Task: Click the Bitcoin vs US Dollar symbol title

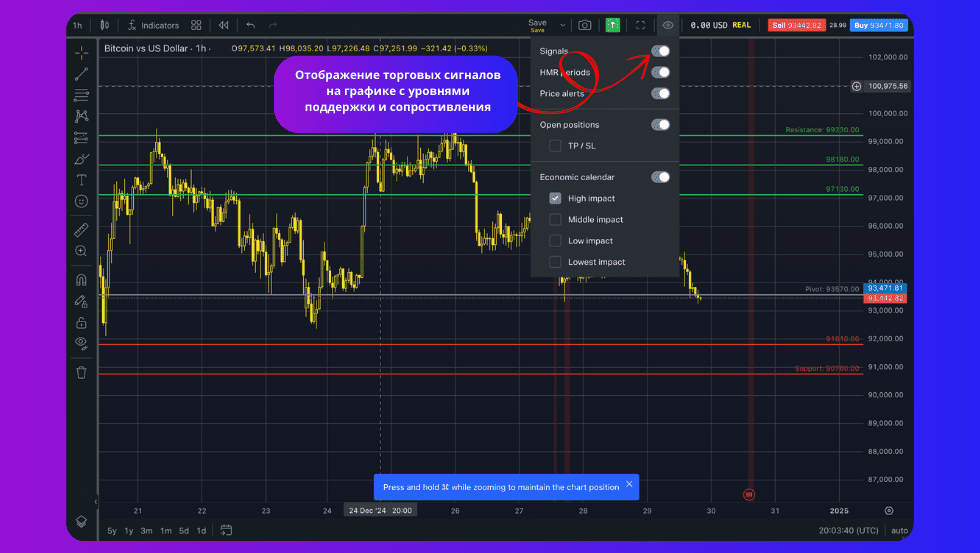Action: coord(146,48)
